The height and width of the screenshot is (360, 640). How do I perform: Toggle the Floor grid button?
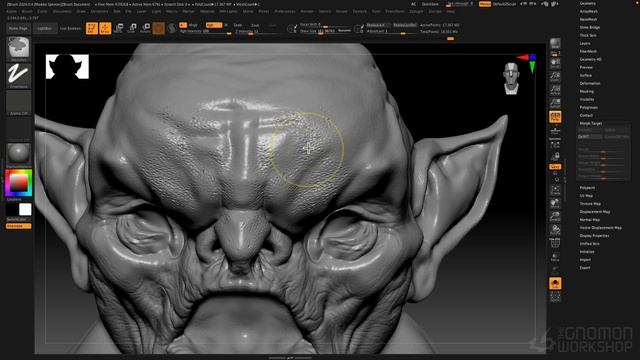[555, 131]
